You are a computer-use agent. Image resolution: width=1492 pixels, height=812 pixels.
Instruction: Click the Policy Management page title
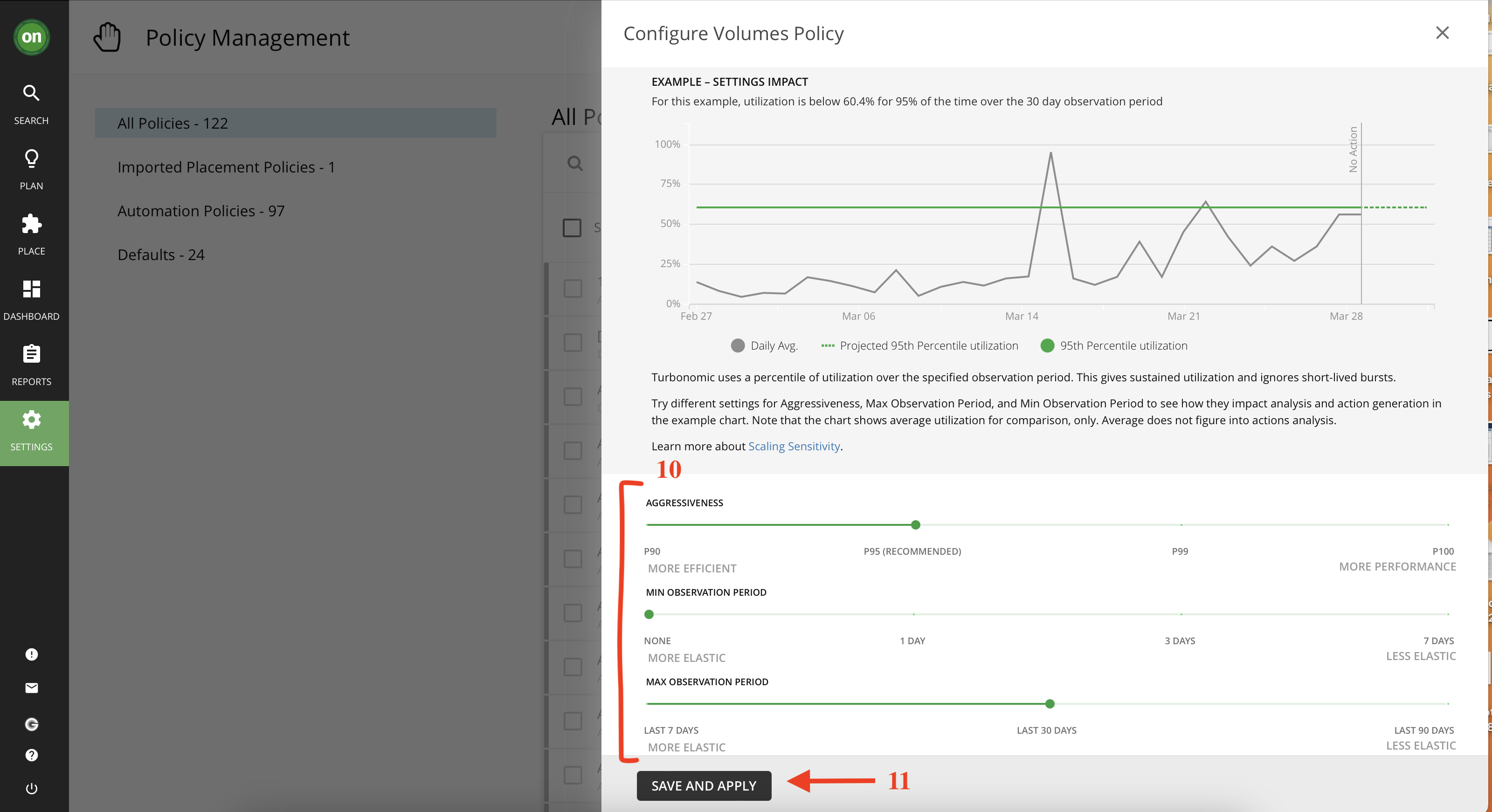point(247,38)
